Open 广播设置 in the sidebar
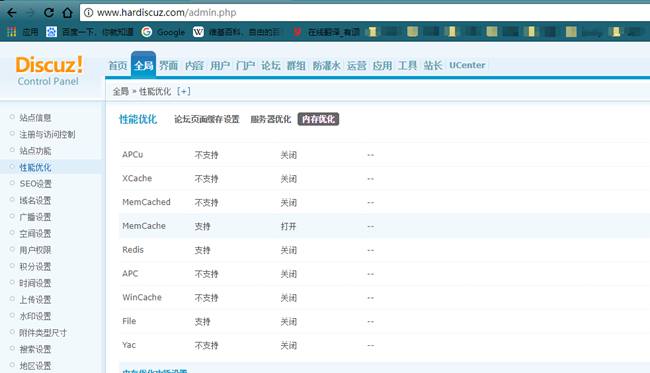 point(35,217)
